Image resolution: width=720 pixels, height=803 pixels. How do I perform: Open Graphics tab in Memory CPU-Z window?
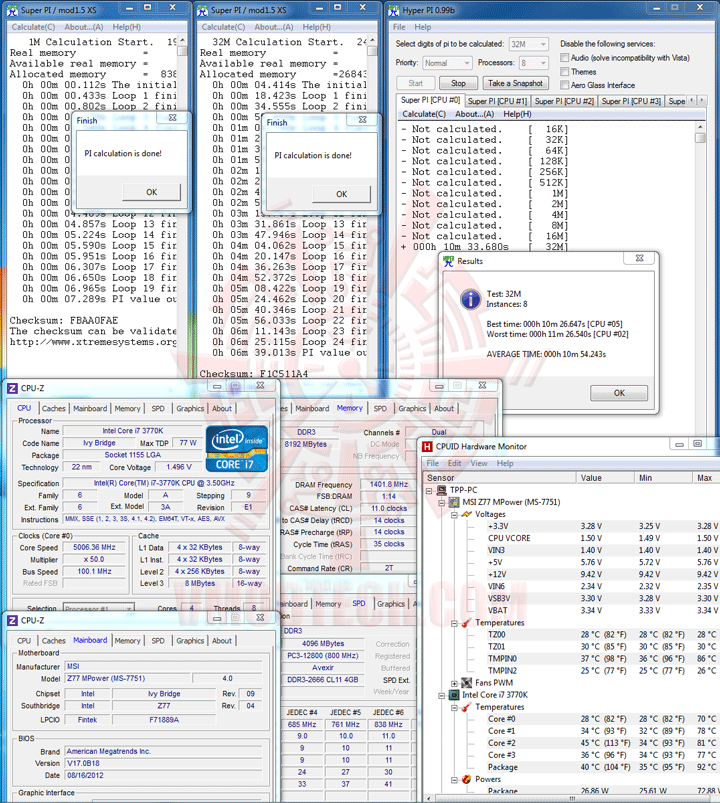412,408
